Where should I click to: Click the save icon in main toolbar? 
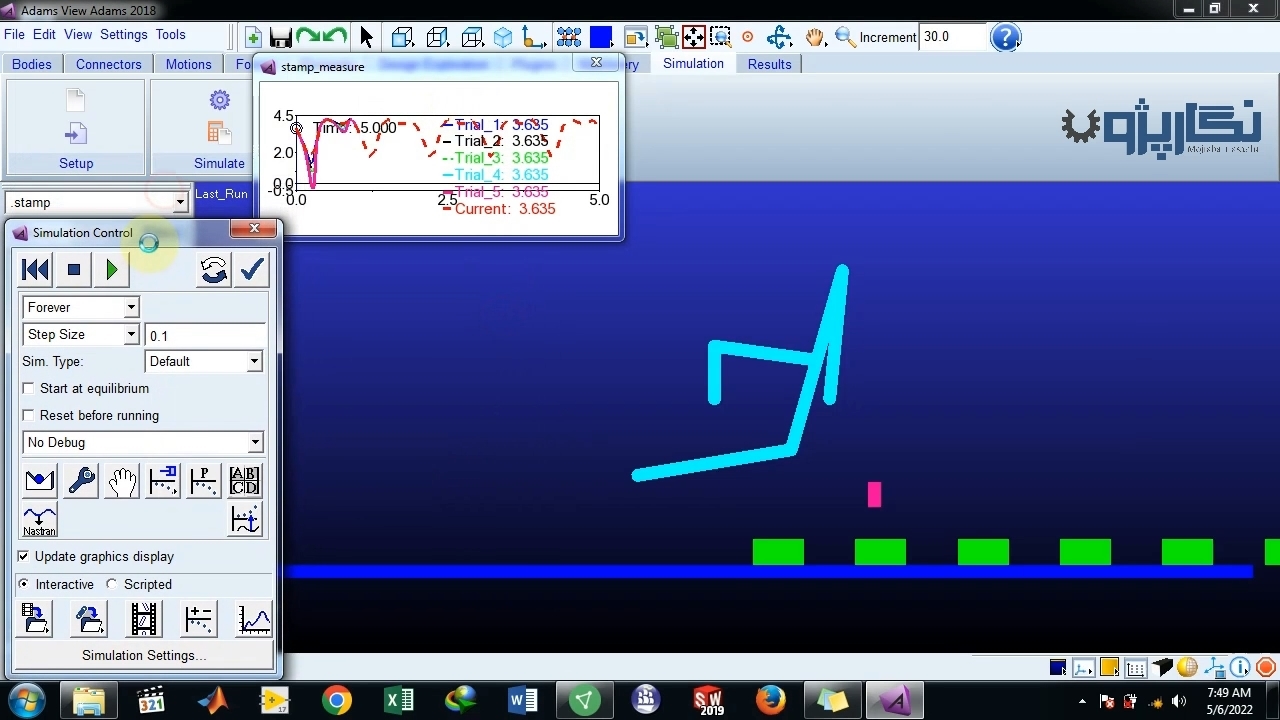[x=280, y=38]
